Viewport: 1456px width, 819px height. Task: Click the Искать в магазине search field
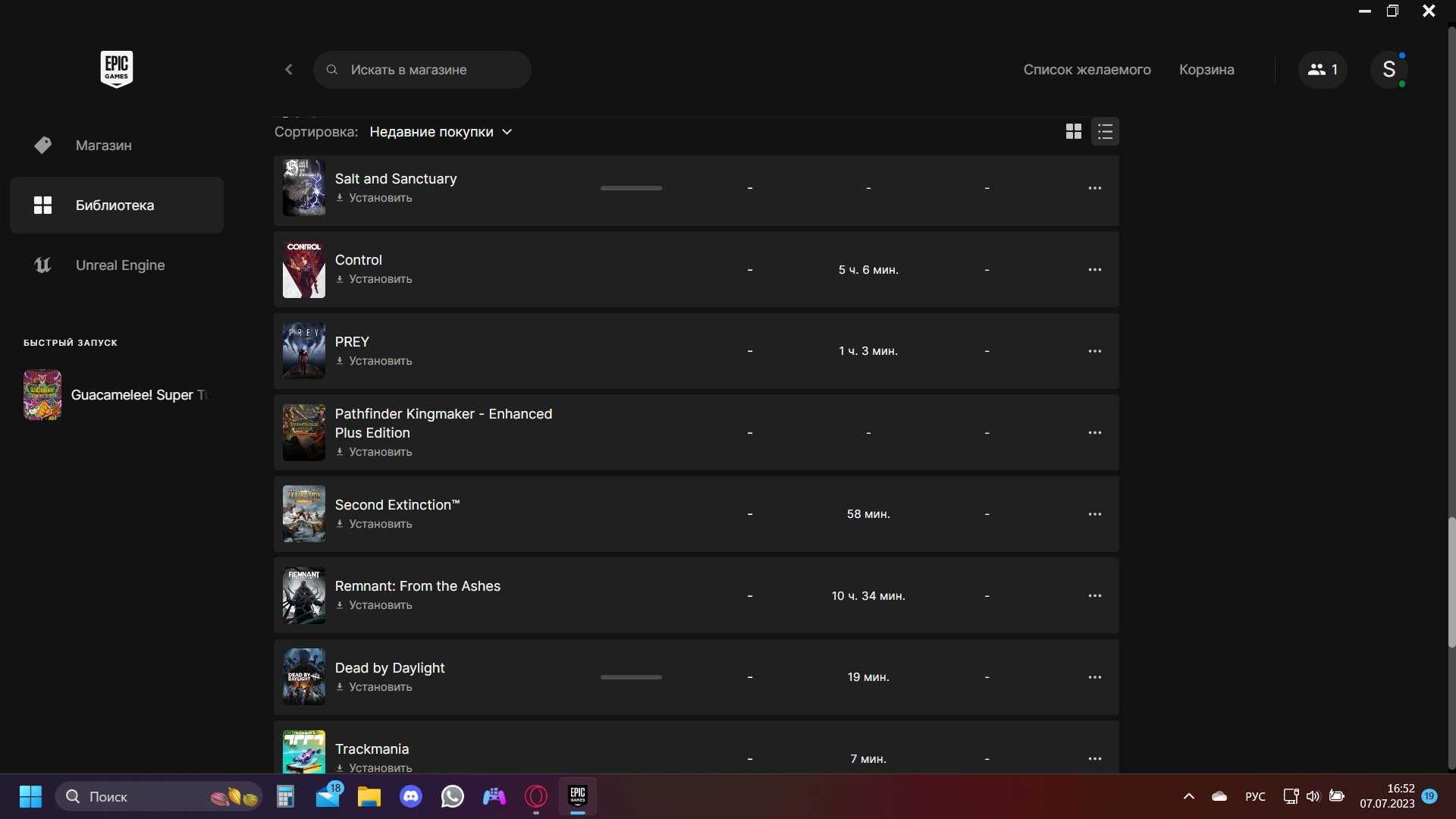click(422, 70)
